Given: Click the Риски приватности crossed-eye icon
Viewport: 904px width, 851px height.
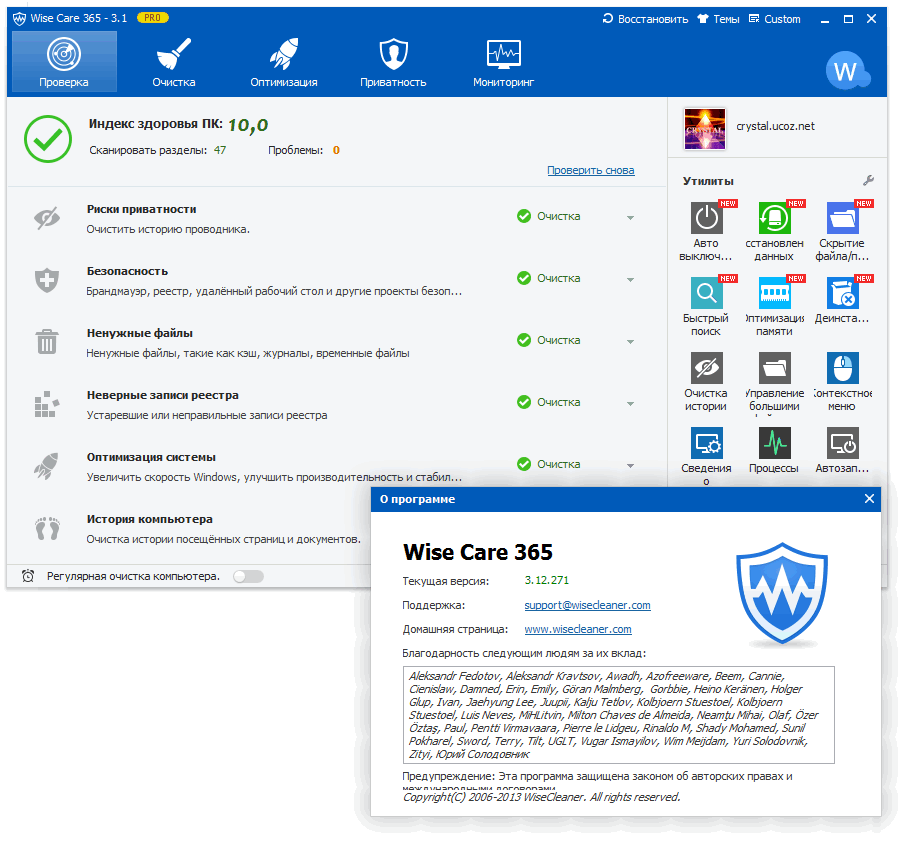Looking at the screenshot, I should coord(47,218).
